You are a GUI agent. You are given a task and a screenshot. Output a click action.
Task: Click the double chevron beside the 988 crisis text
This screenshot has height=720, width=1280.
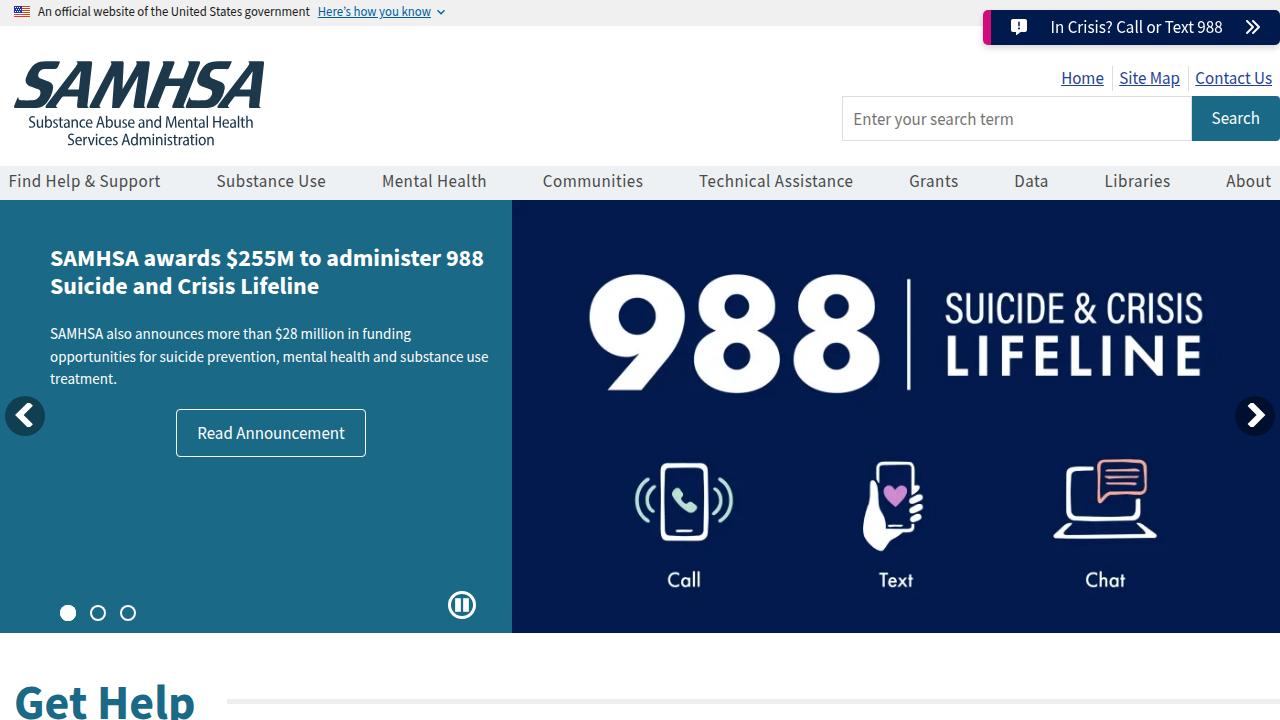(x=1253, y=27)
